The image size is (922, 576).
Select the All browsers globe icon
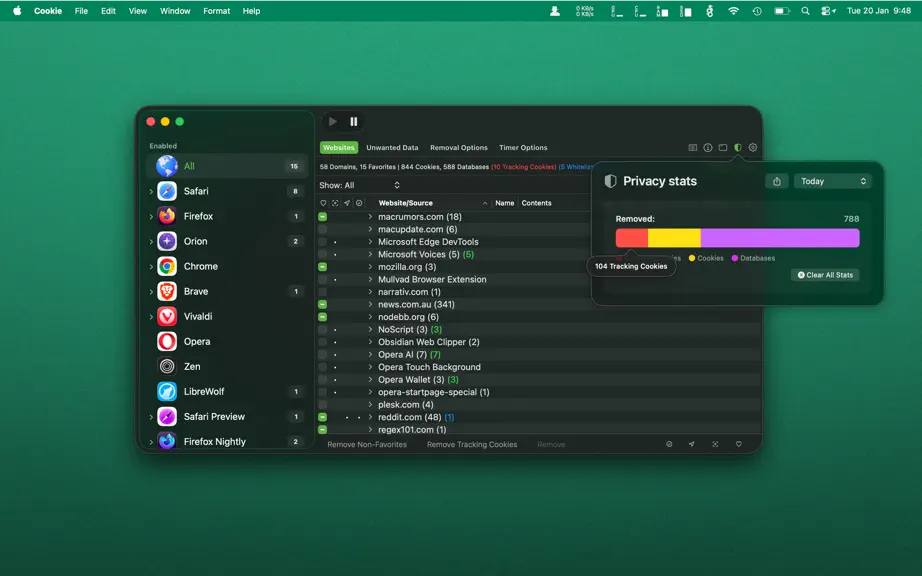point(167,166)
